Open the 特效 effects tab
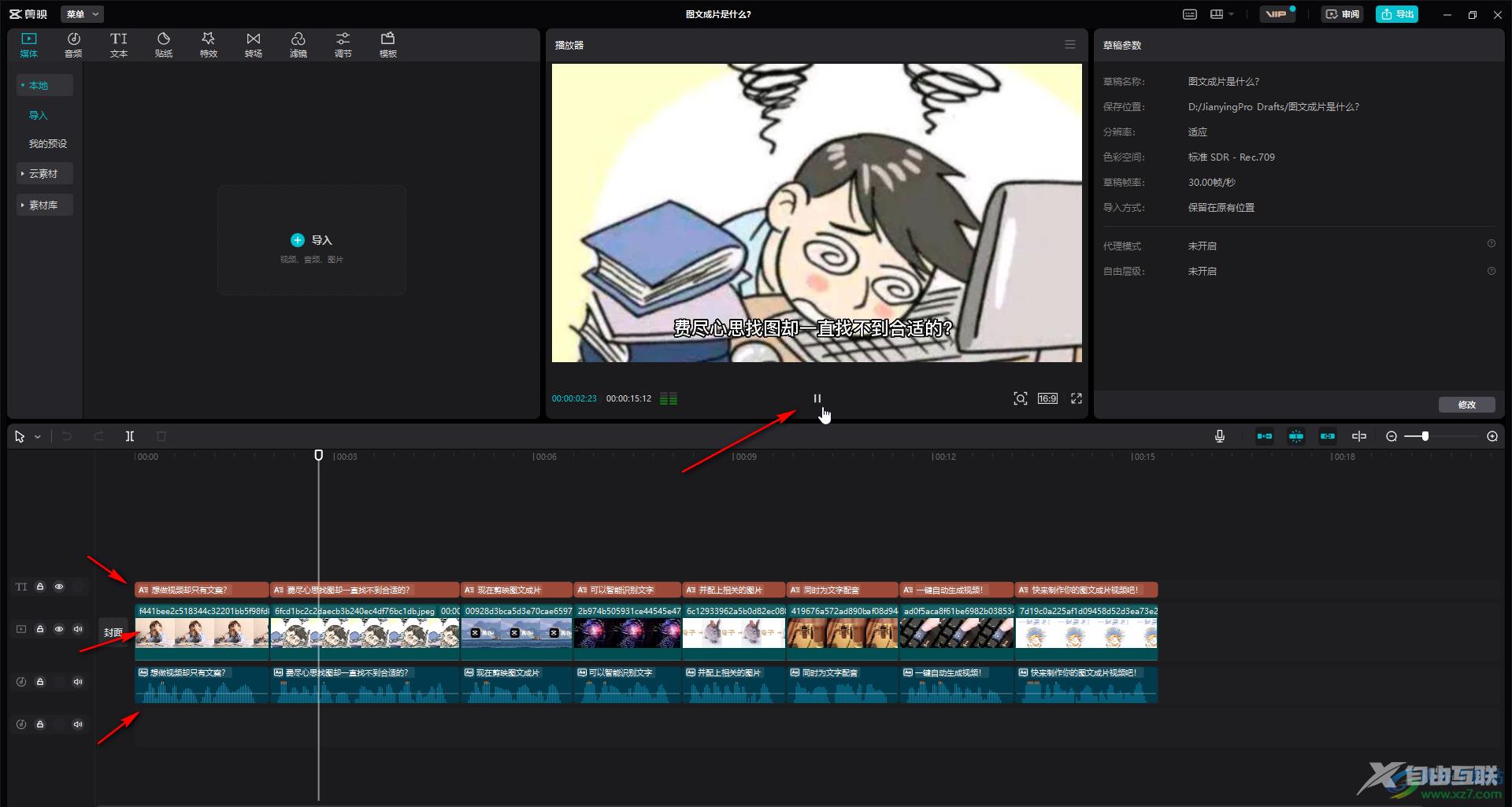 (209, 45)
